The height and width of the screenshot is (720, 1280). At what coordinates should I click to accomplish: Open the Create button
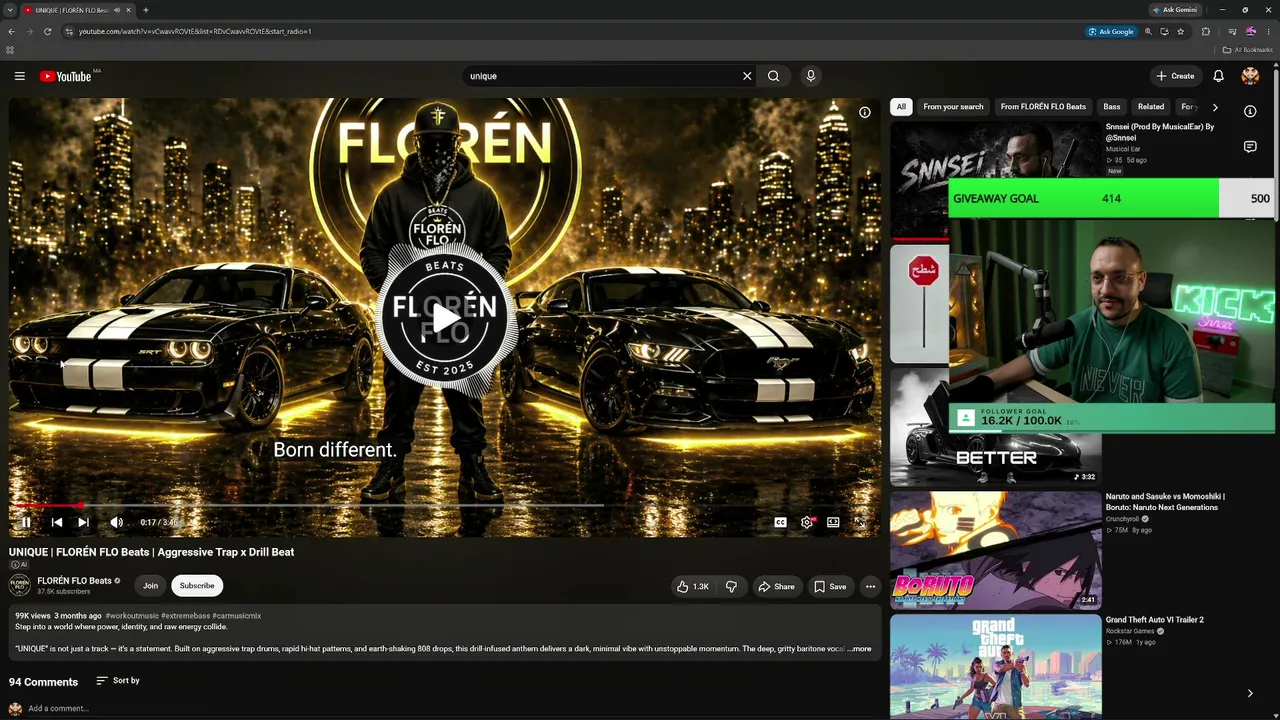point(1175,76)
